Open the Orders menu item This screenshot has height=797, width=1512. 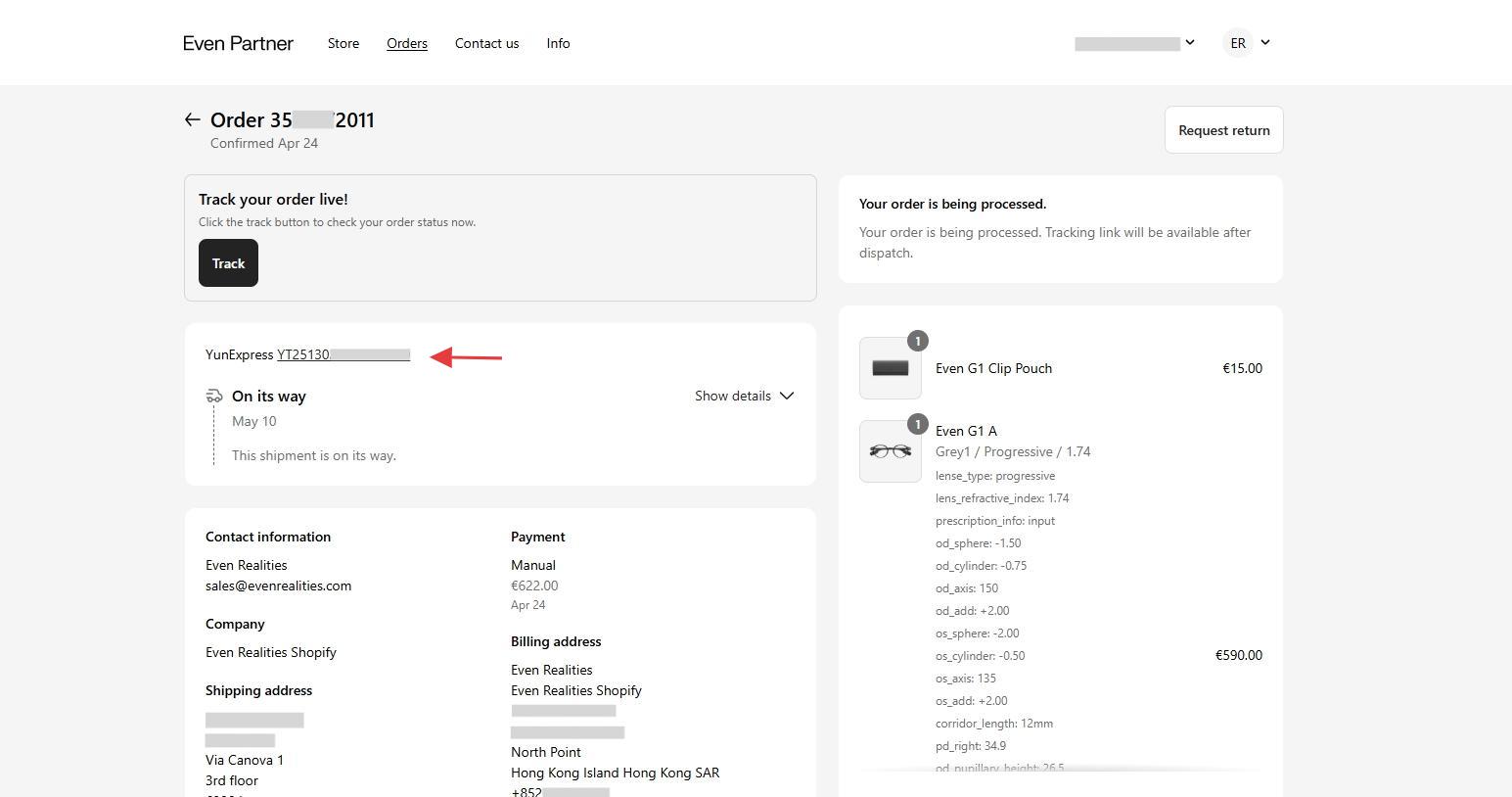(407, 43)
